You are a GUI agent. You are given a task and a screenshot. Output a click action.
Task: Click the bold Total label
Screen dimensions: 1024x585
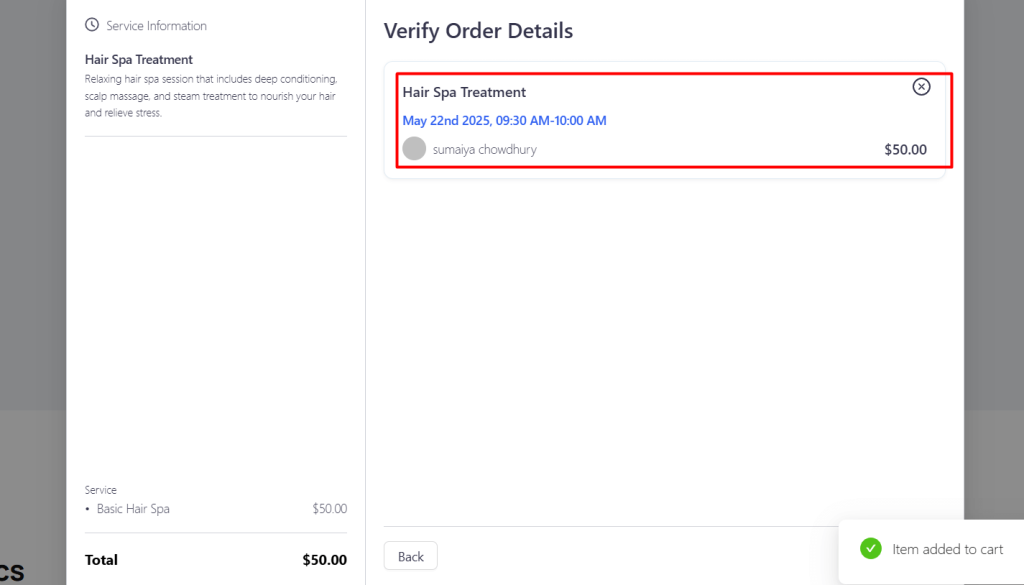click(101, 560)
